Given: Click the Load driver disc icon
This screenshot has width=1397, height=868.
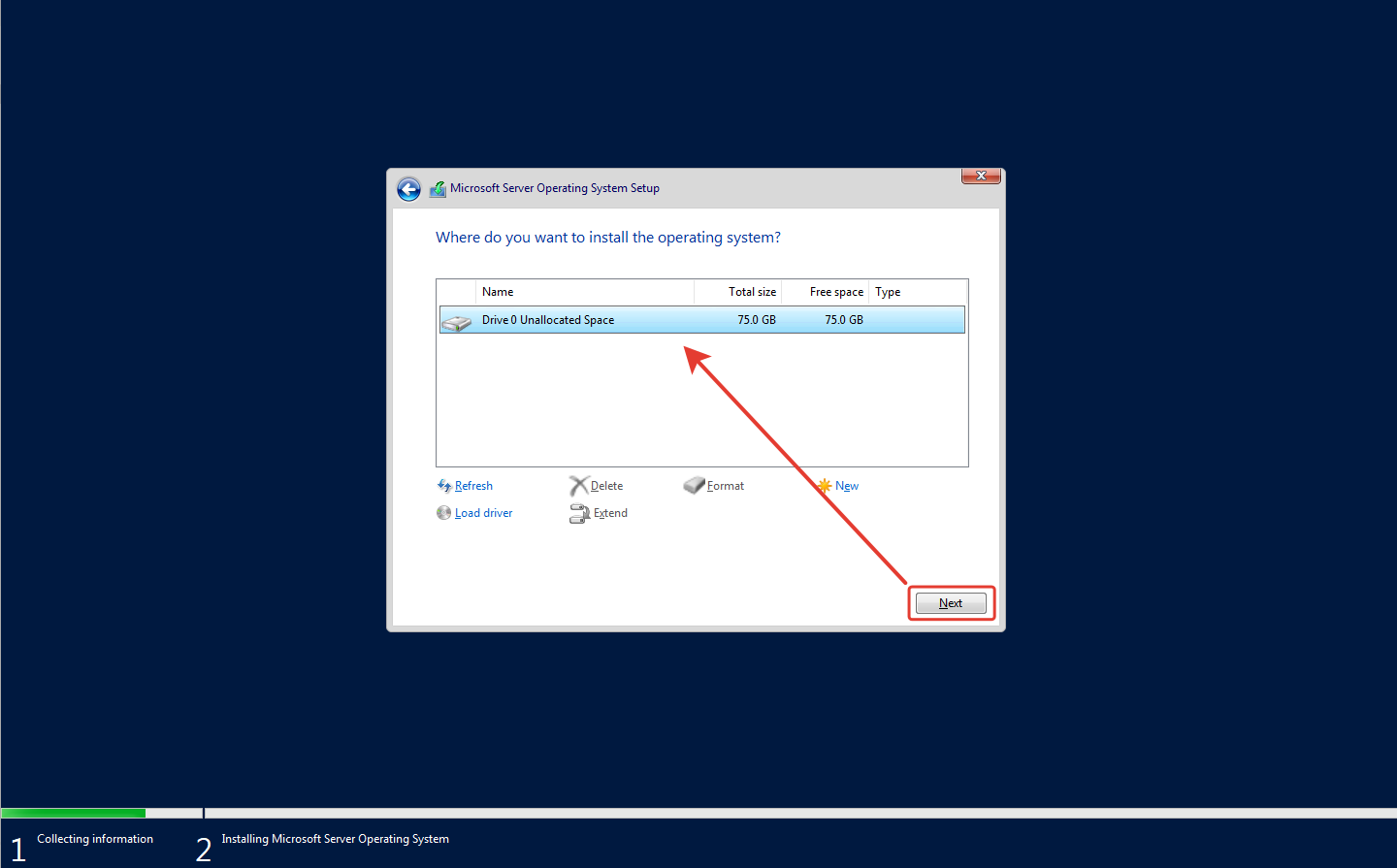Looking at the screenshot, I should tap(444, 513).
